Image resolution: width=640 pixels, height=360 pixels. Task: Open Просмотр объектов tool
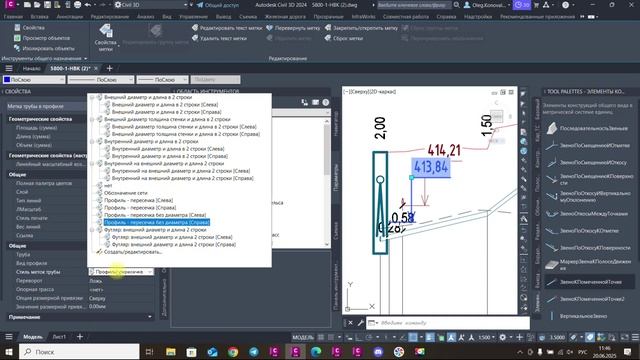tap(42, 38)
